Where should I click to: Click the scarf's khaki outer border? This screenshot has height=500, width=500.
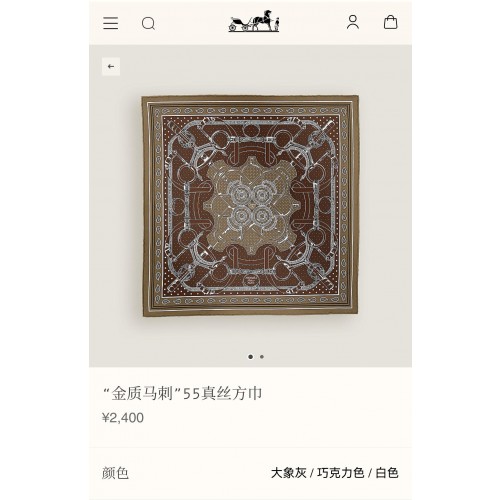click(x=250, y=99)
